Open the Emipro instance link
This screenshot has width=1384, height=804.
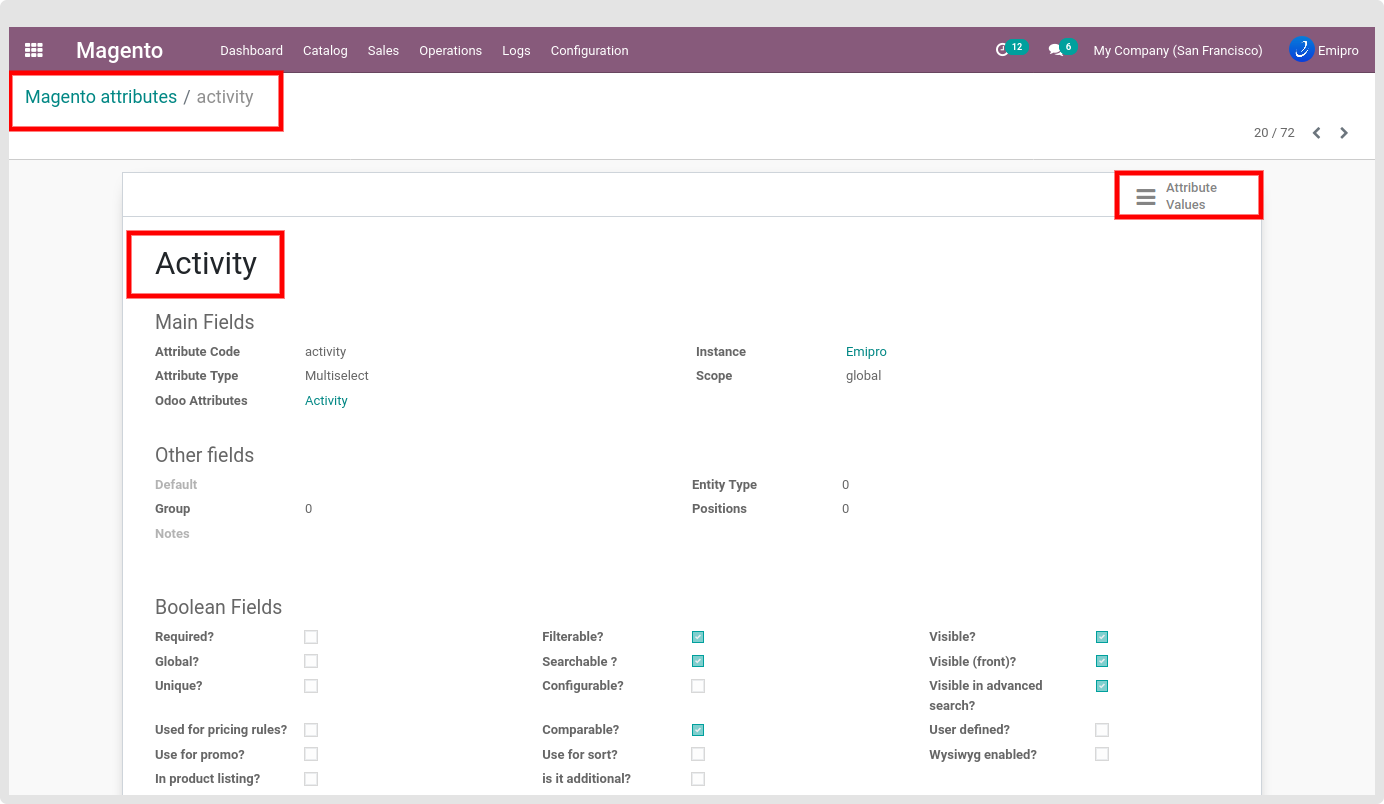point(866,352)
